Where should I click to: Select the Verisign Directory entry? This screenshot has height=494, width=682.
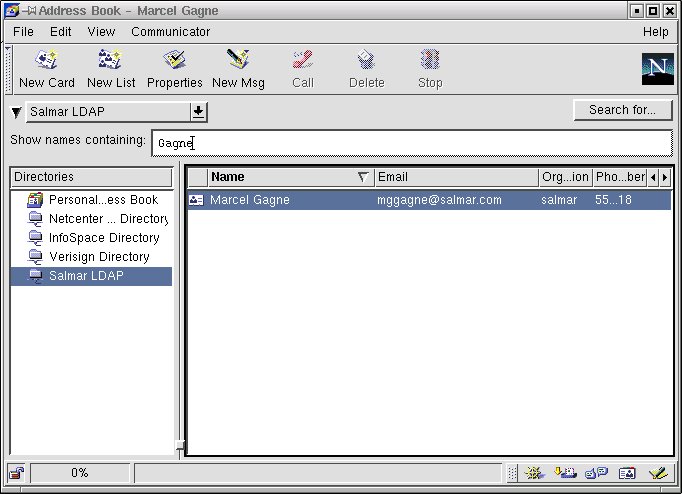click(98, 257)
